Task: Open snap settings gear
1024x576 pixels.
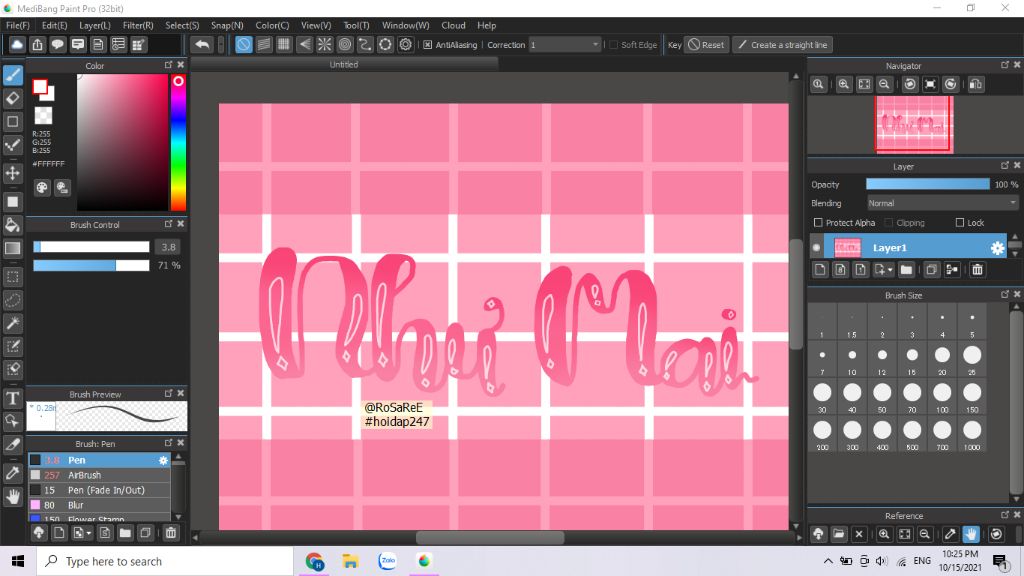Action: 406,44
